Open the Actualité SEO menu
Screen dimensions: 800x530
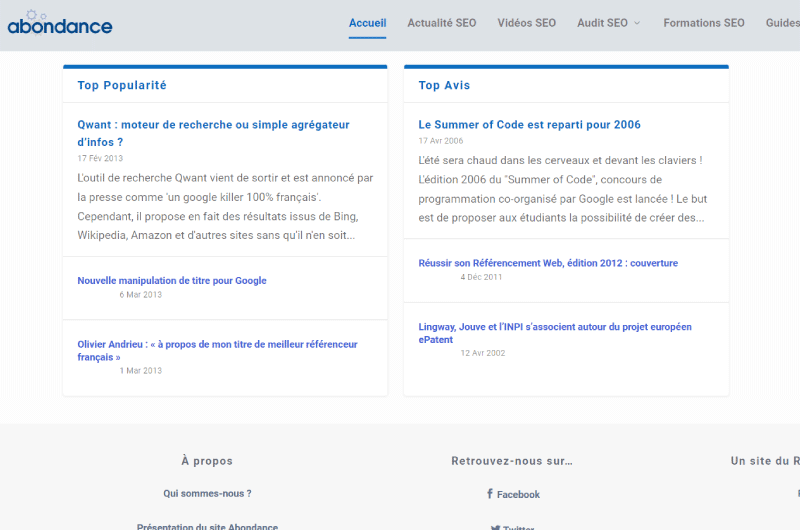442,23
